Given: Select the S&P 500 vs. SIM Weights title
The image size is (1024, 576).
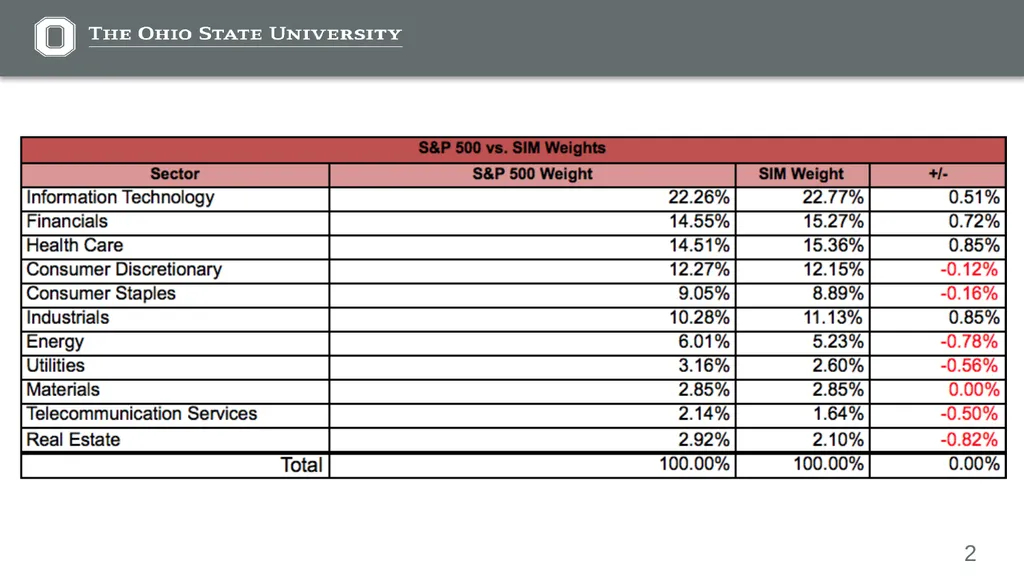Looking at the screenshot, I should pos(512,148).
